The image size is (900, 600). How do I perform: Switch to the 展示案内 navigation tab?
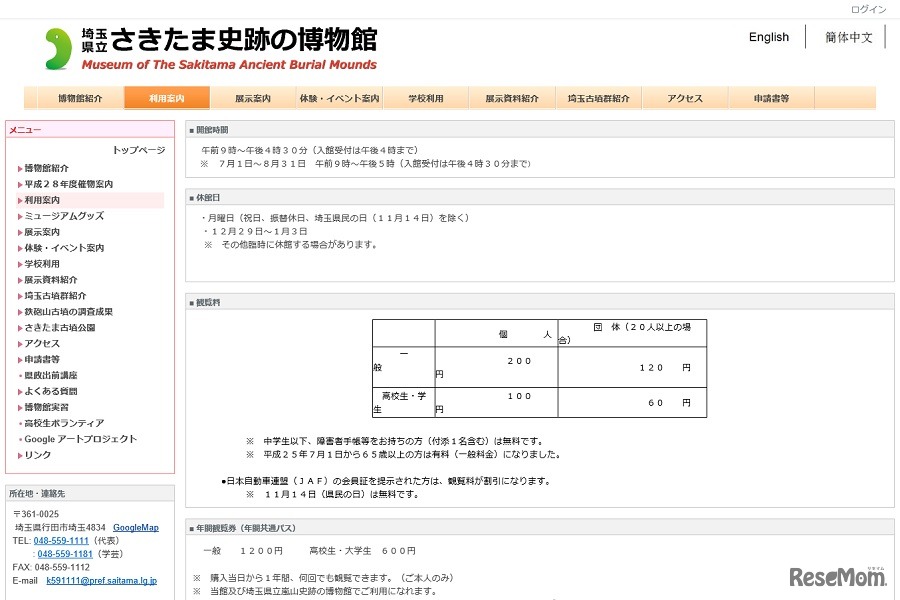(x=251, y=98)
